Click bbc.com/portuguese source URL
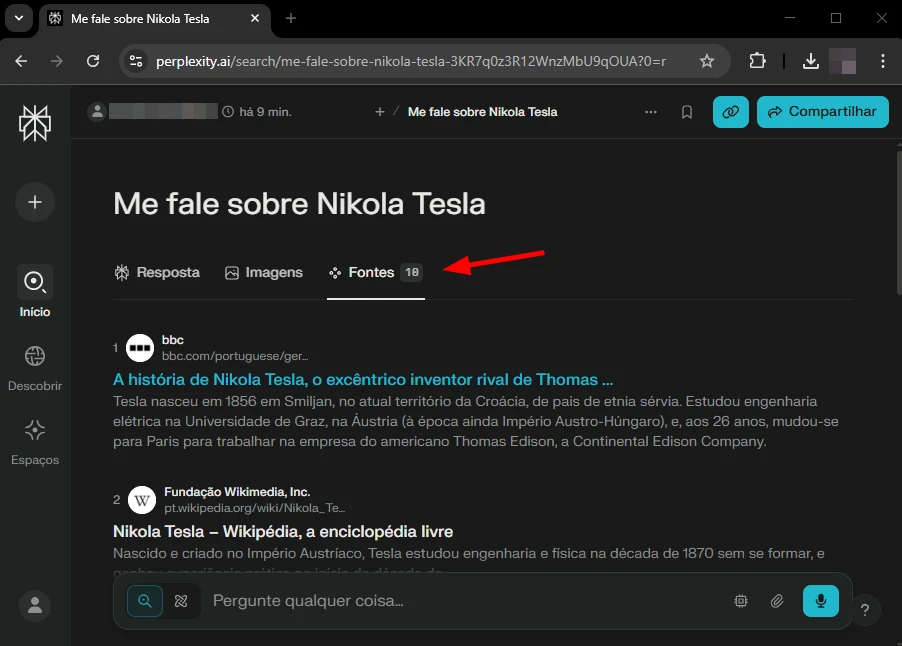 pyautogui.click(x=235, y=356)
